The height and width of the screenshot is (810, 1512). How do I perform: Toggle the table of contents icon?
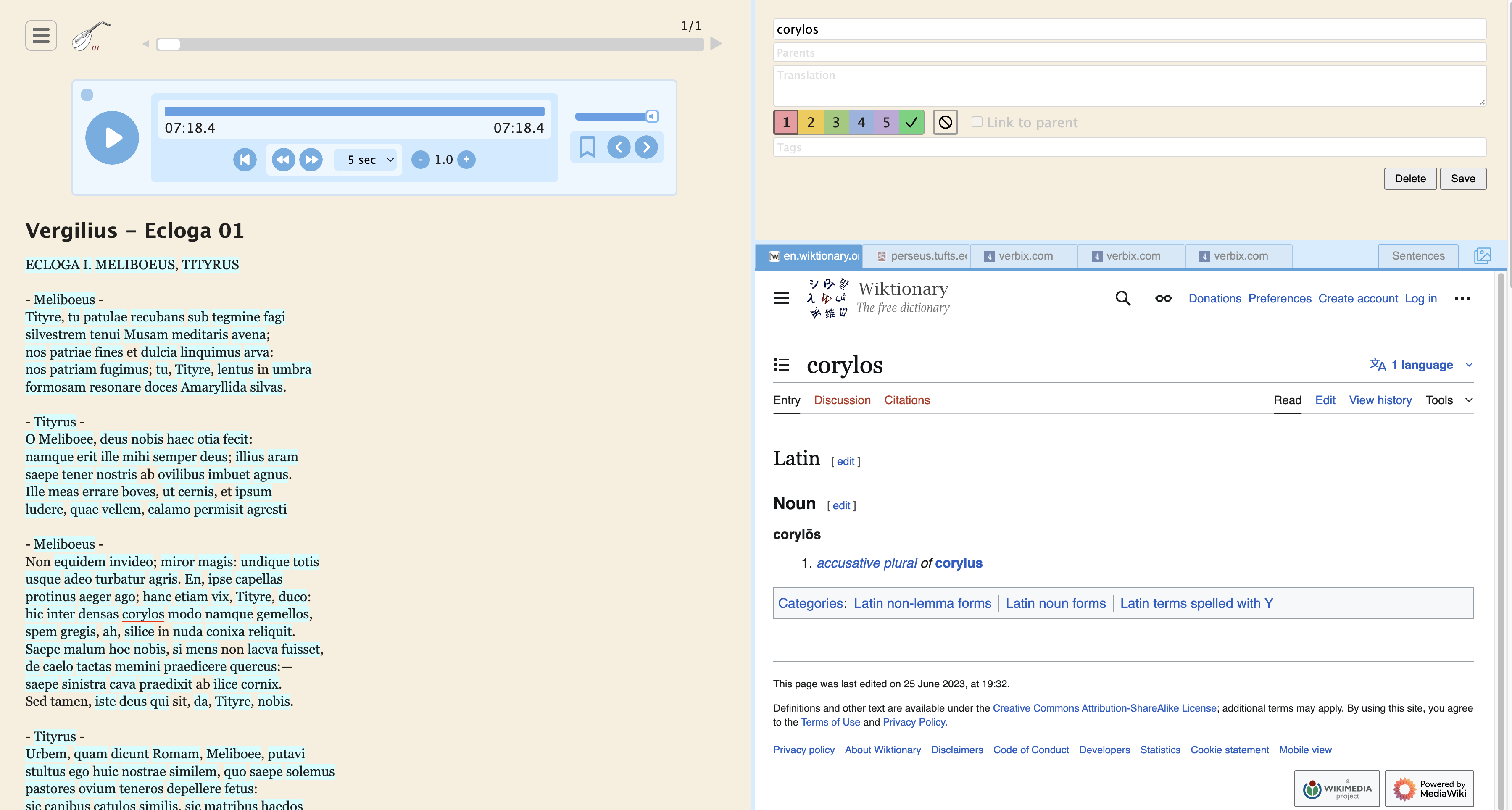pyautogui.click(x=781, y=365)
